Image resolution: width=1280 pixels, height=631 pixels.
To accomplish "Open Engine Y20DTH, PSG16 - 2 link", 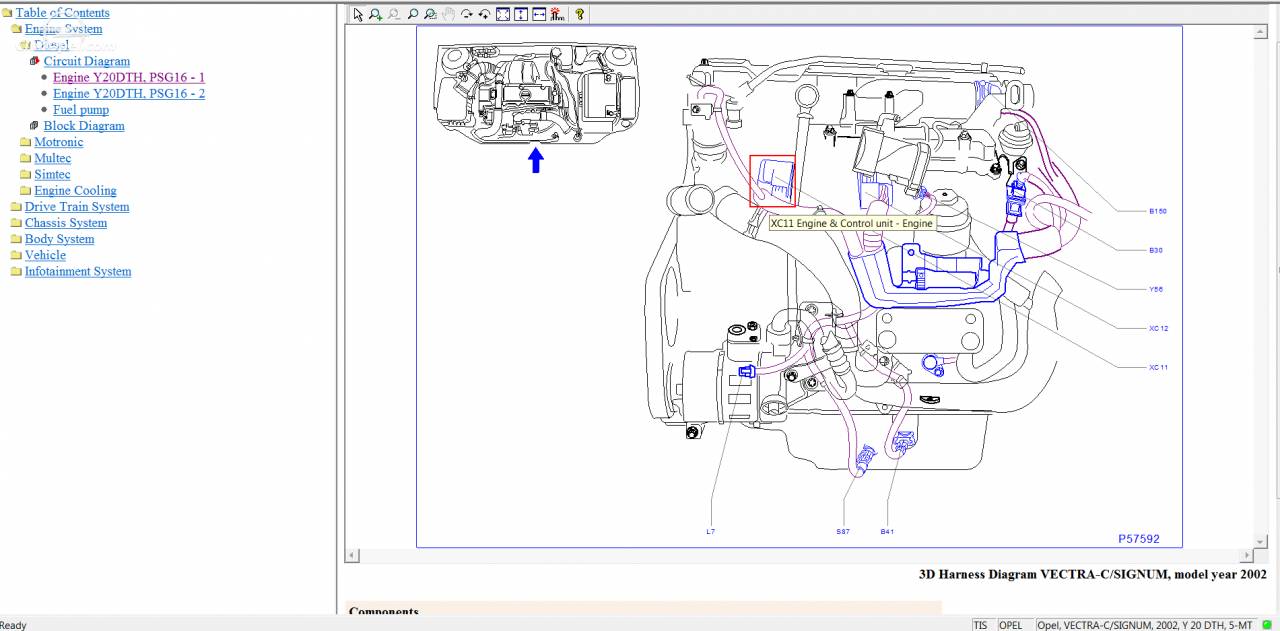I will click(x=129, y=93).
